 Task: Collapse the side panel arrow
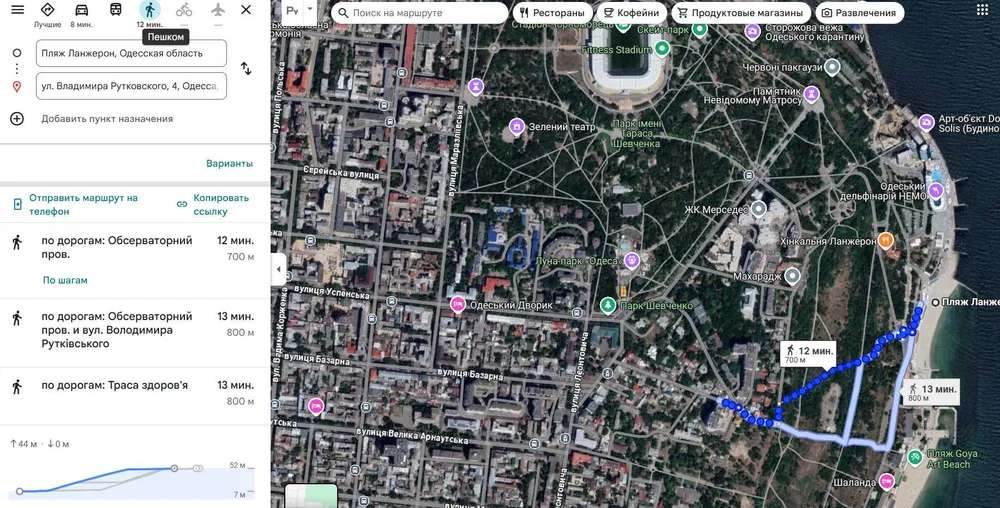[x=277, y=269]
